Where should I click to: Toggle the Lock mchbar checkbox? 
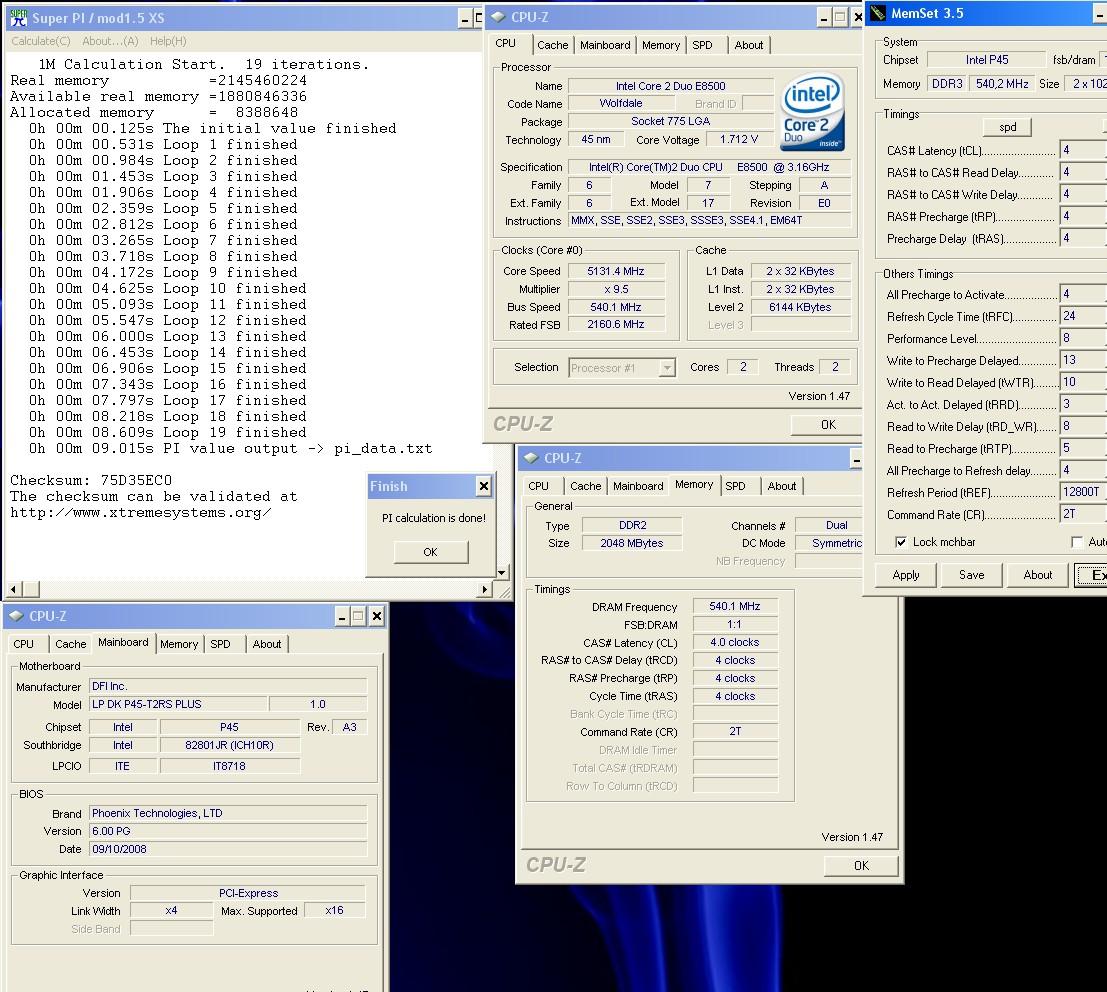[x=901, y=542]
